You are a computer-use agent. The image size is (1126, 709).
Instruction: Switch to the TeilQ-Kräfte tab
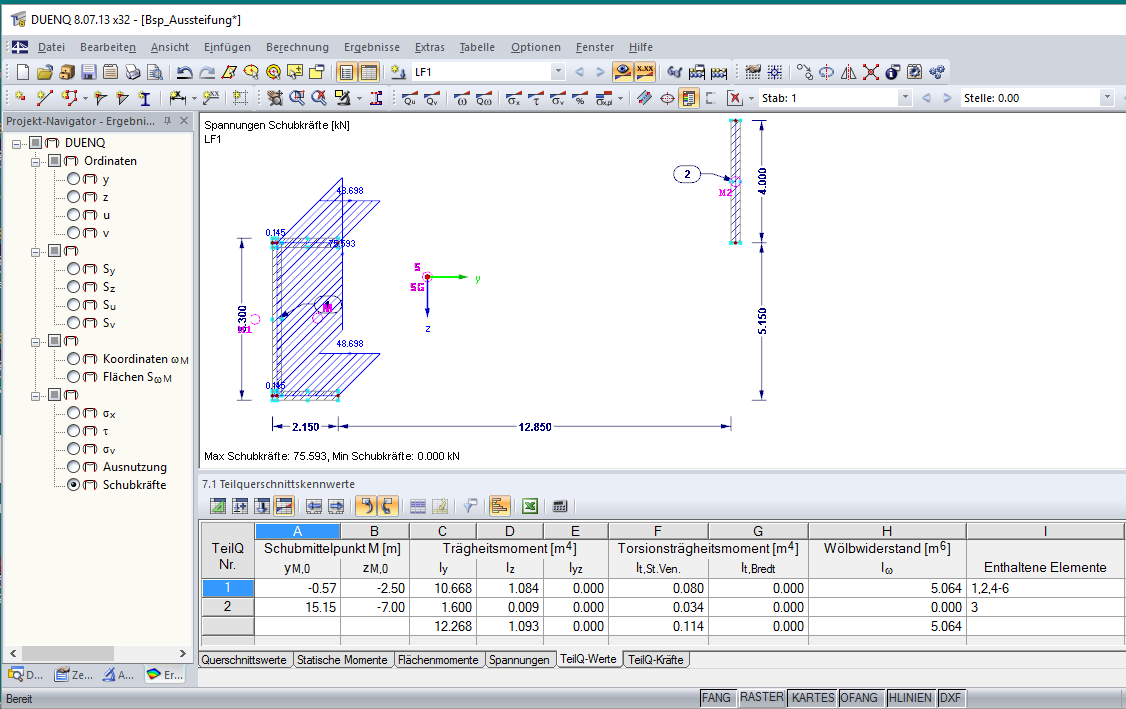point(656,660)
